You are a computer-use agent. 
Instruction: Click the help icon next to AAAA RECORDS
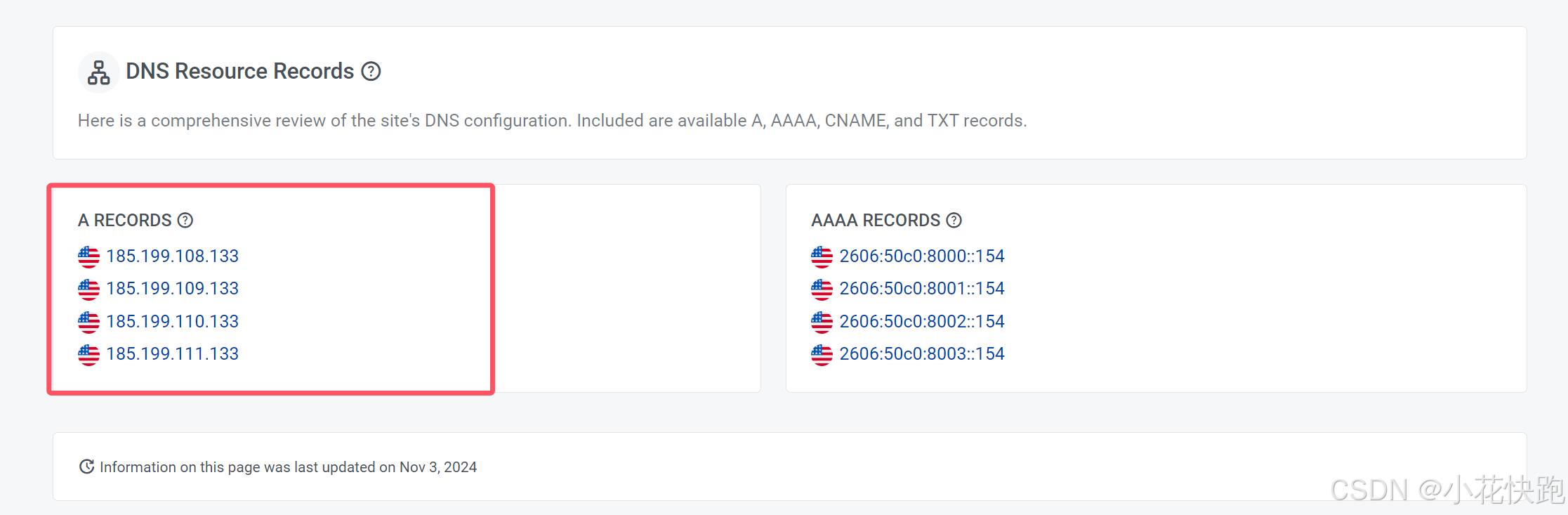954,220
